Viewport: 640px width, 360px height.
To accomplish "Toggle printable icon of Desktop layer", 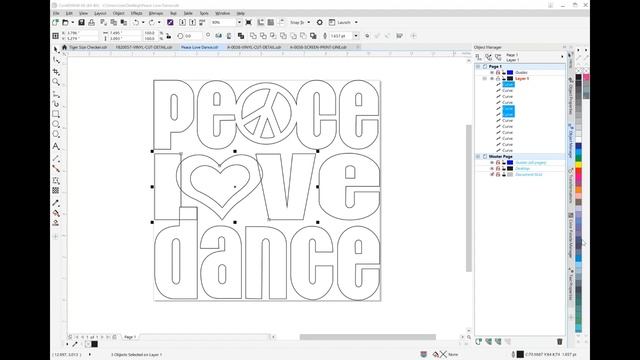I will point(498,169).
